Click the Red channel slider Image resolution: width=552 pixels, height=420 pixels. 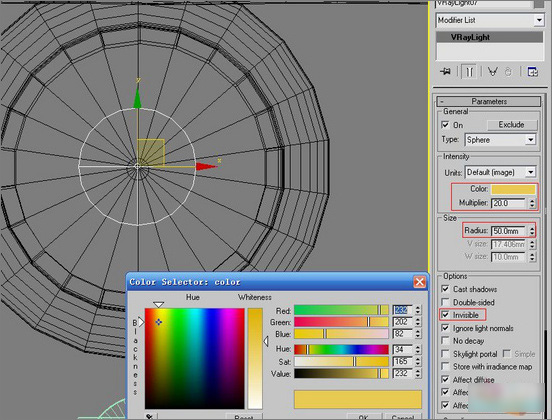coord(341,310)
